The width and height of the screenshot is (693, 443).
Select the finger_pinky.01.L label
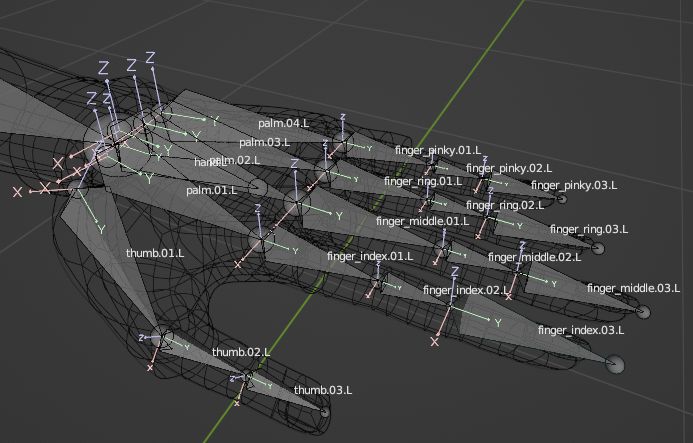pyautogui.click(x=438, y=150)
